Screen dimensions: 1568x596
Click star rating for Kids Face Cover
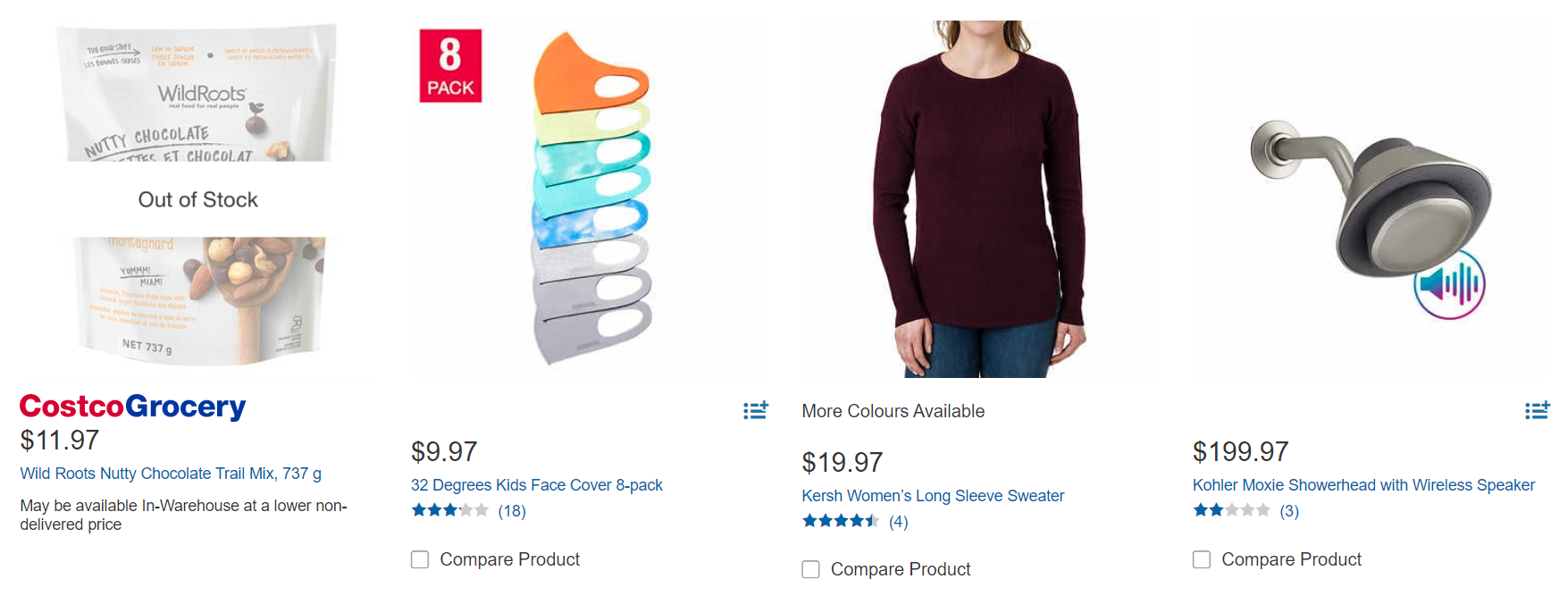[449, 511]
